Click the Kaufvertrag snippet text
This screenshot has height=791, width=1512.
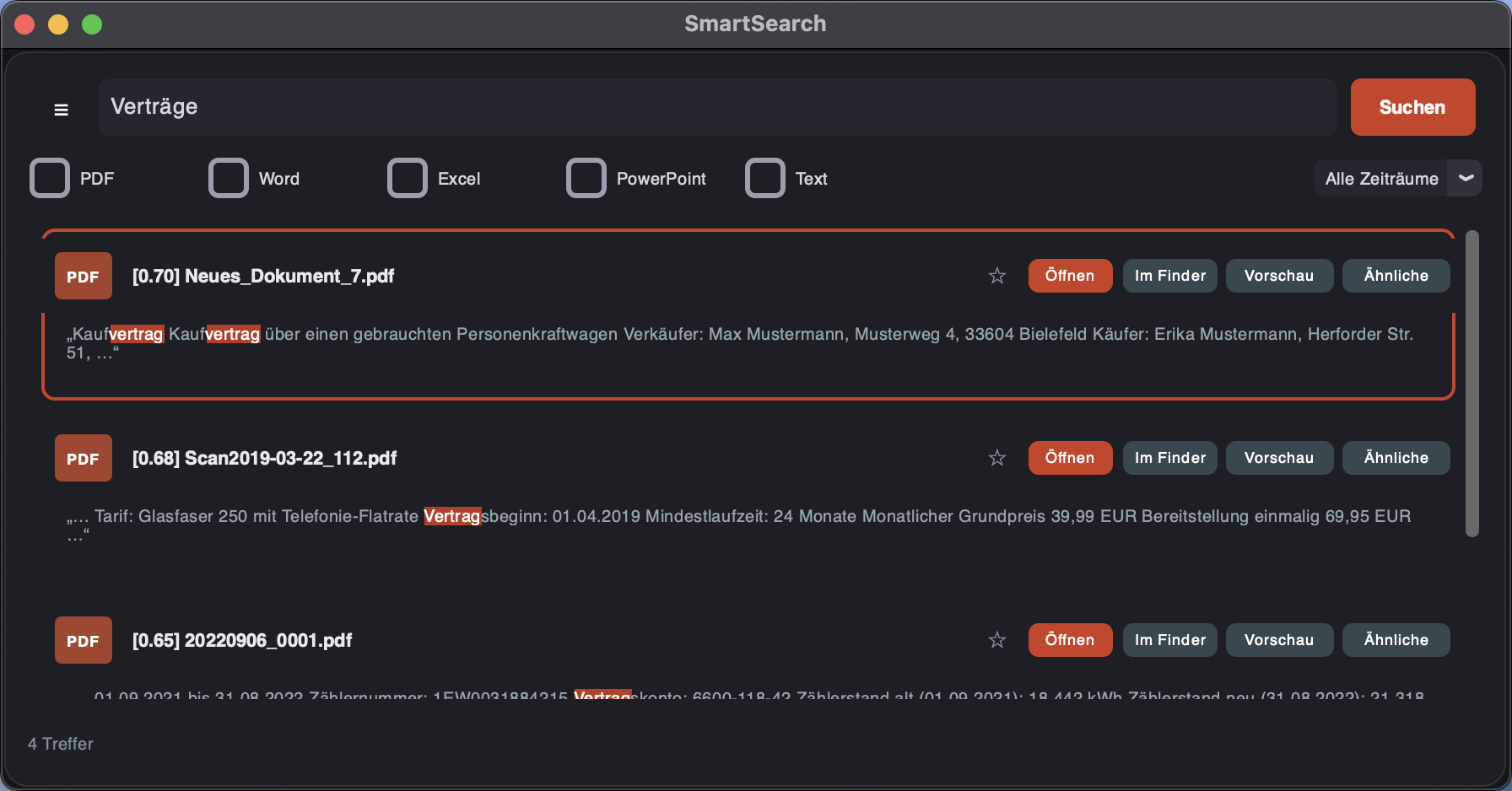[740, 343]
